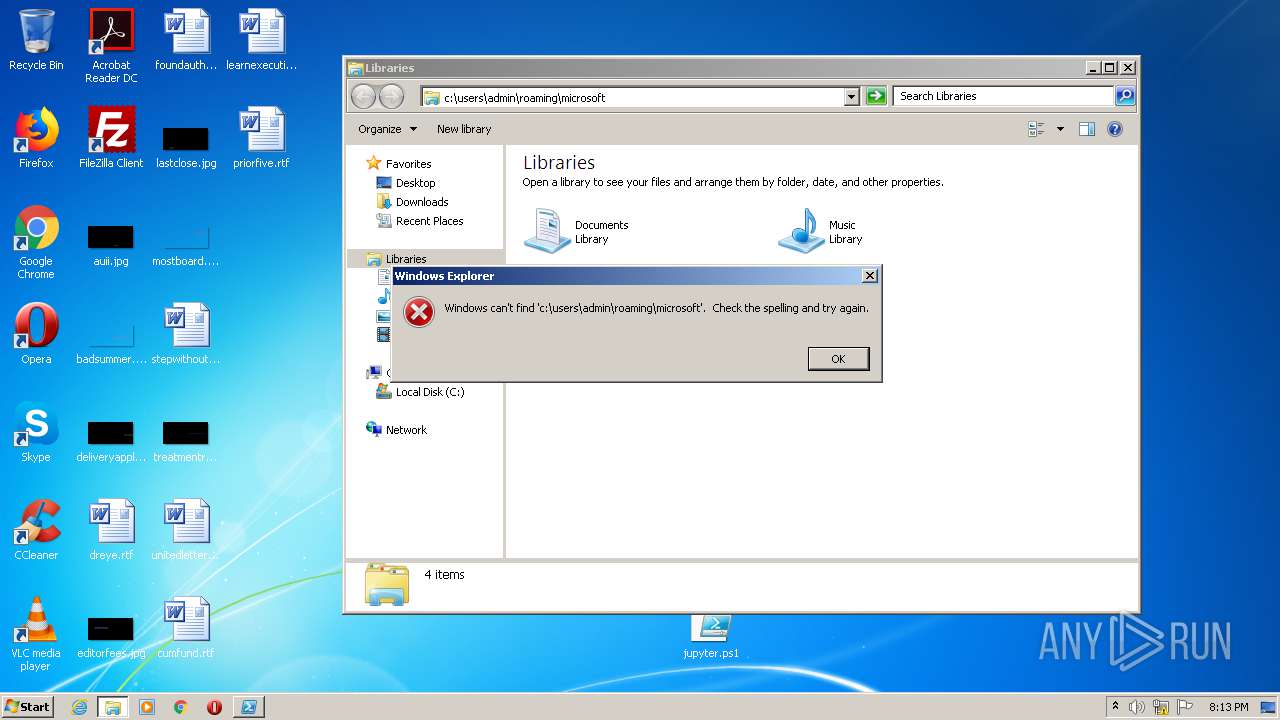The height and width of the screenshot is (720, 1280).
Task: Change view using the view icon
Action: click(1036, 129)
